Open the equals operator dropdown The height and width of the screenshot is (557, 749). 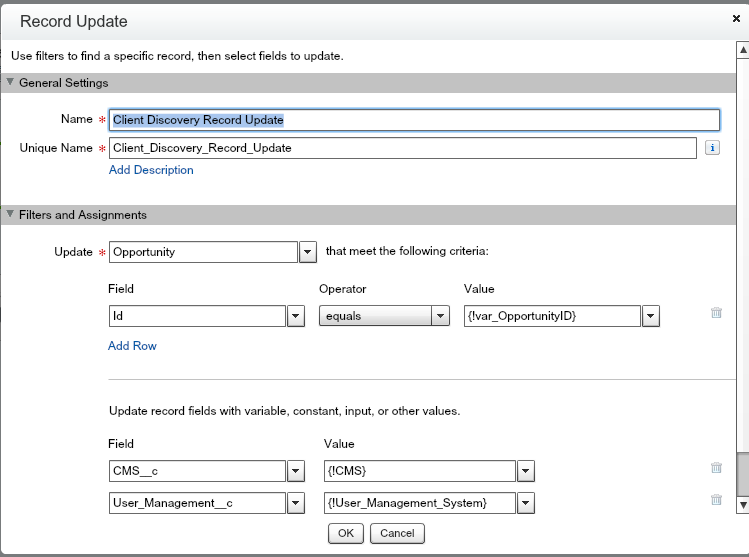(440, 316)
